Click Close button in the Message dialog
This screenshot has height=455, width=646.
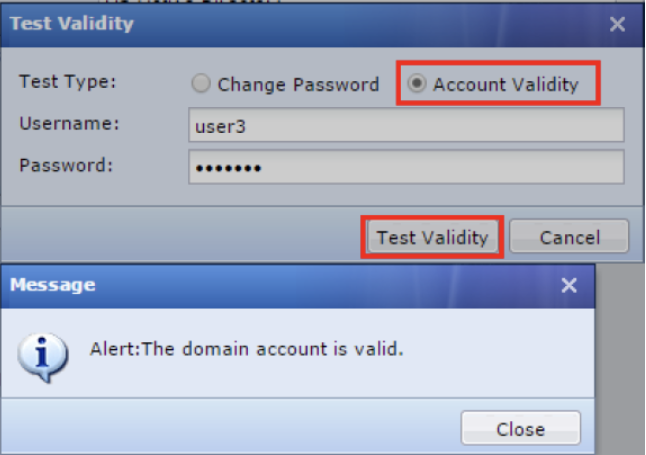(520, 429)
